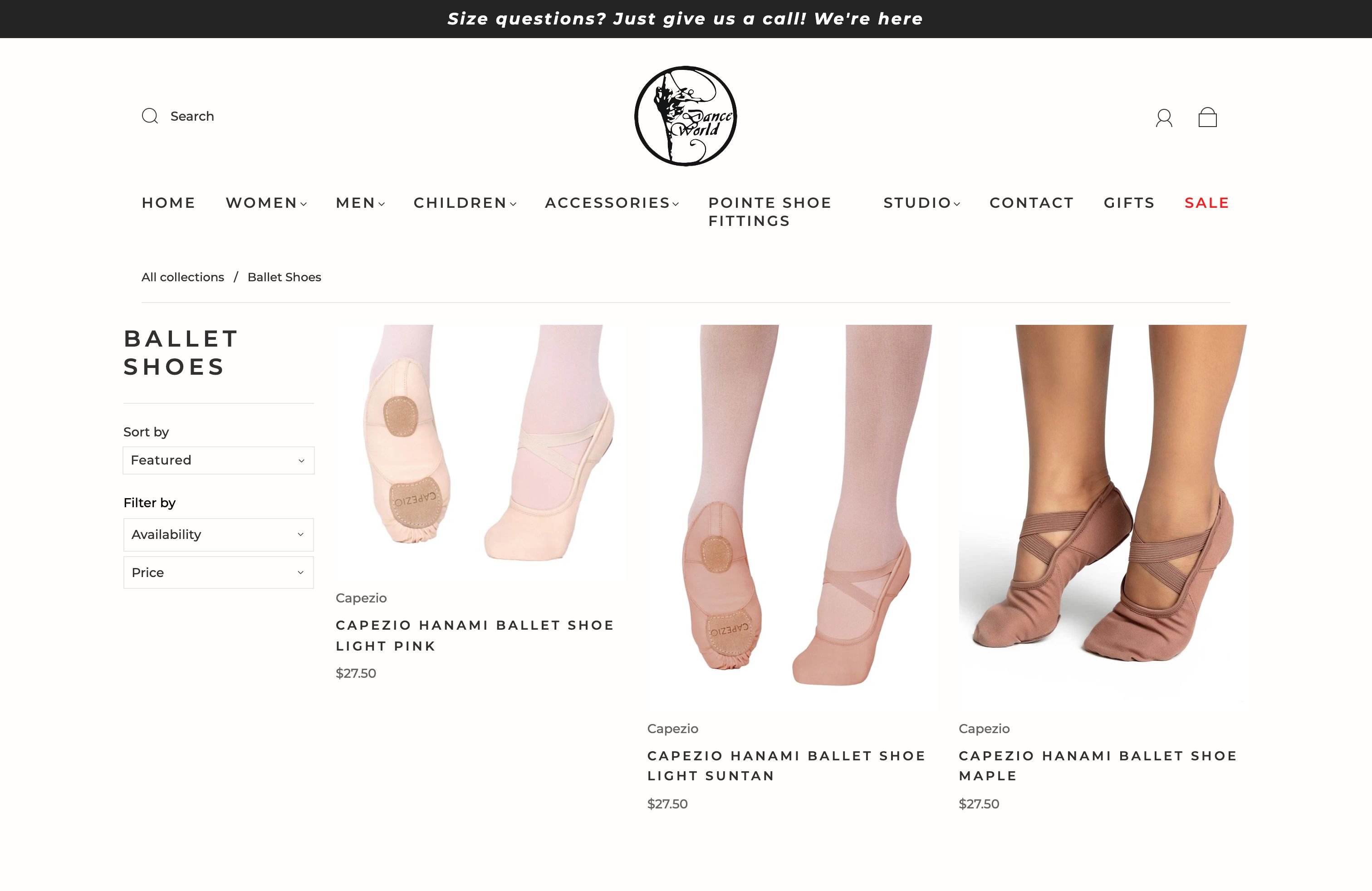Open the Contact page
The width and height of the screenshot is (1372, 891).
coord(1031,203)
